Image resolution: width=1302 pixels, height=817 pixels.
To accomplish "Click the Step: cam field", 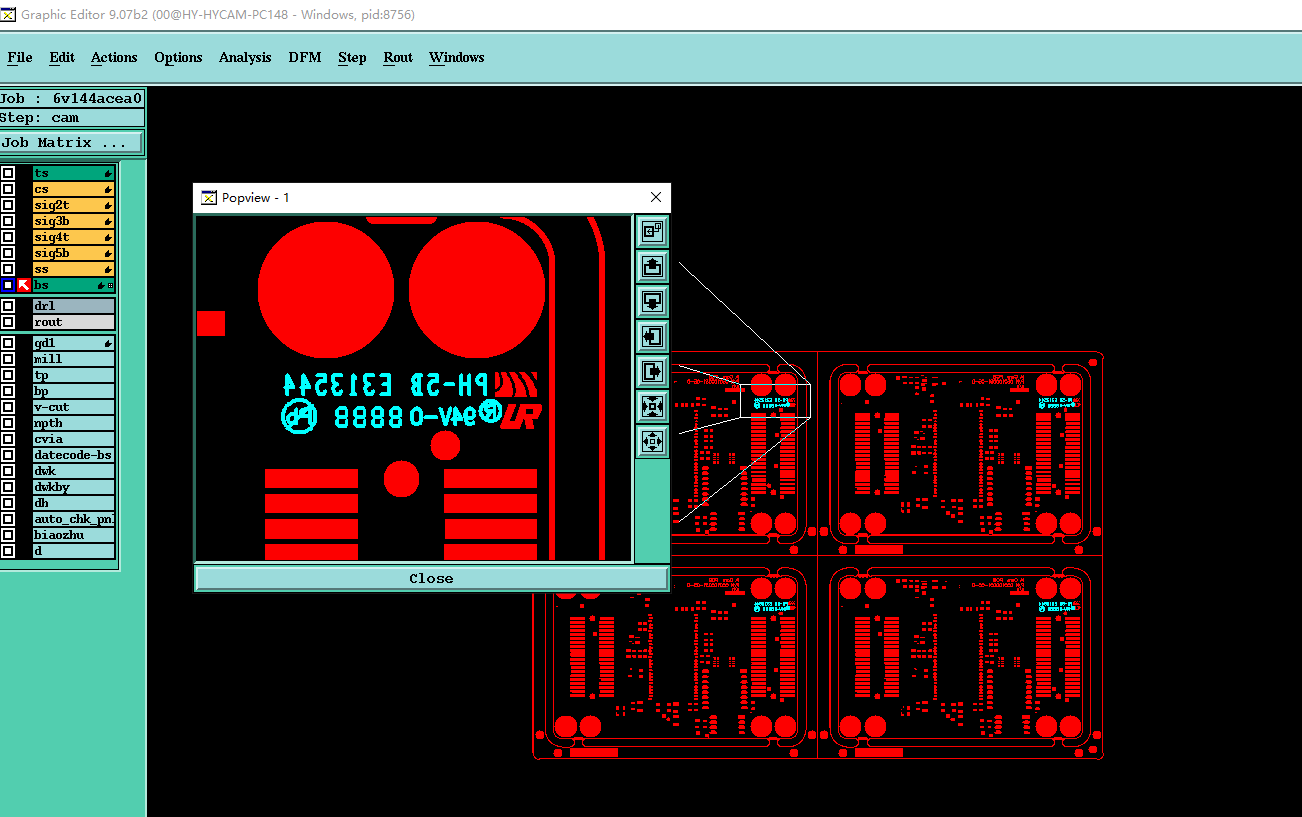I will point(72,118).
